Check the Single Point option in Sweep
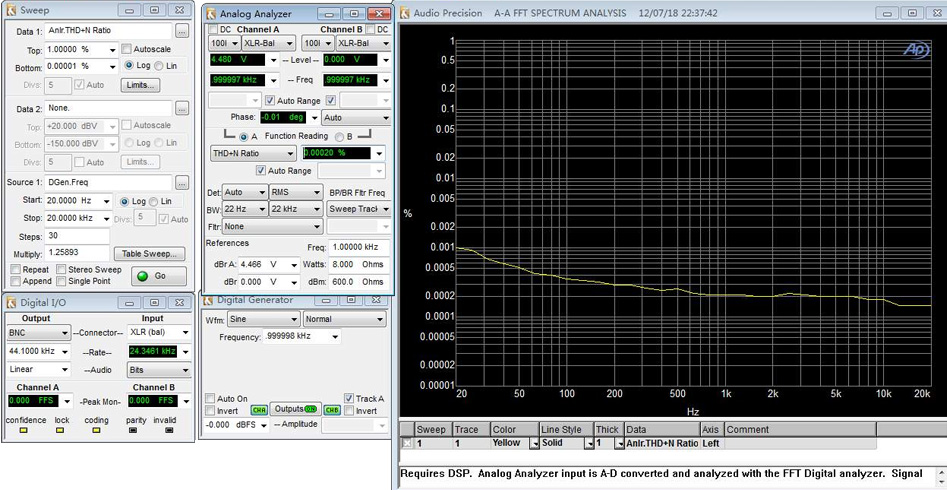This screenshot has width=947, height=490. pyautogui.click(x=61, y=281)
